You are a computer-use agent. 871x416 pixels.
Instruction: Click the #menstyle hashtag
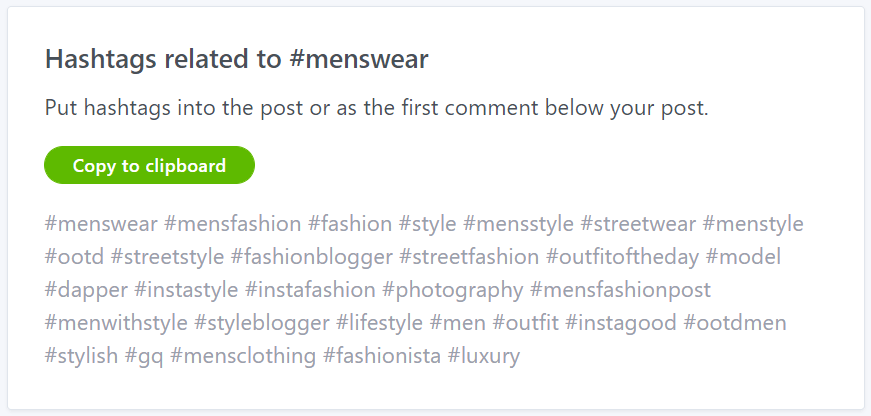click(x=753, y=224)
